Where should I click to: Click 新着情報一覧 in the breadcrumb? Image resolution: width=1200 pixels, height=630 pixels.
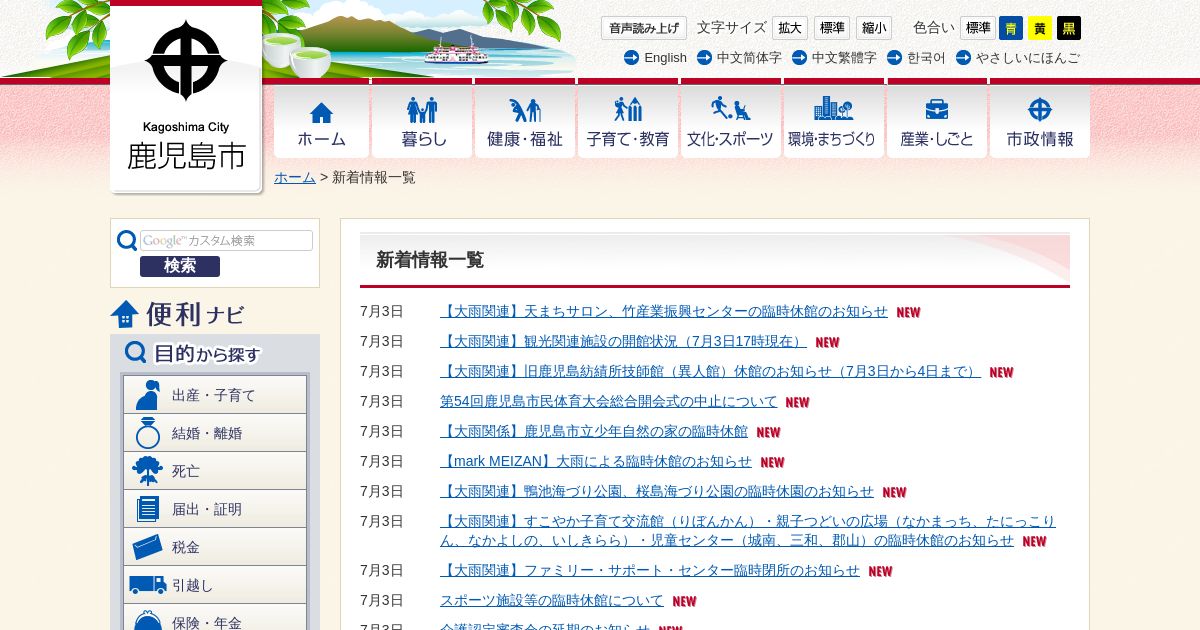(x=374, y=177)
